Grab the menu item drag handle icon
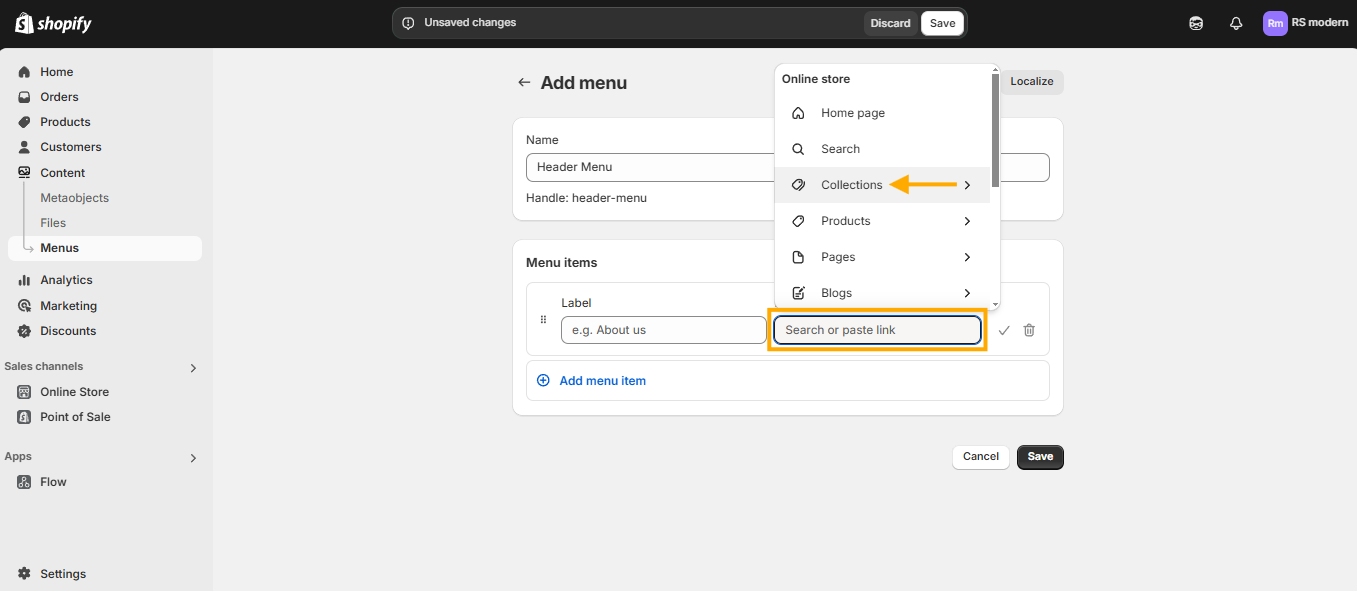This screenshot has width=1357, height=591. 543,320
